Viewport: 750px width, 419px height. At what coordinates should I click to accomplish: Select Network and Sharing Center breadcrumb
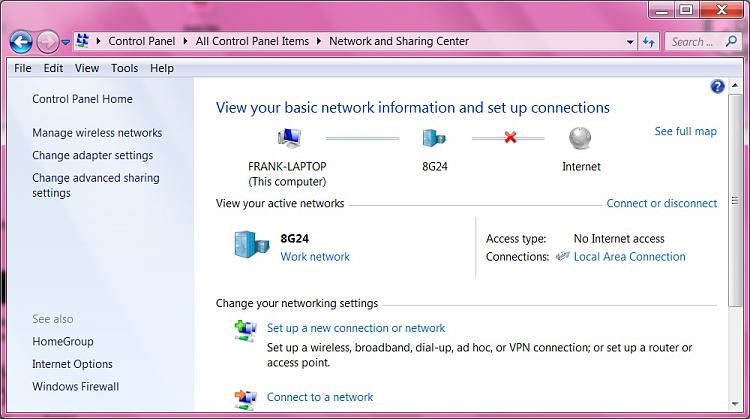click(x=399, y=41)
